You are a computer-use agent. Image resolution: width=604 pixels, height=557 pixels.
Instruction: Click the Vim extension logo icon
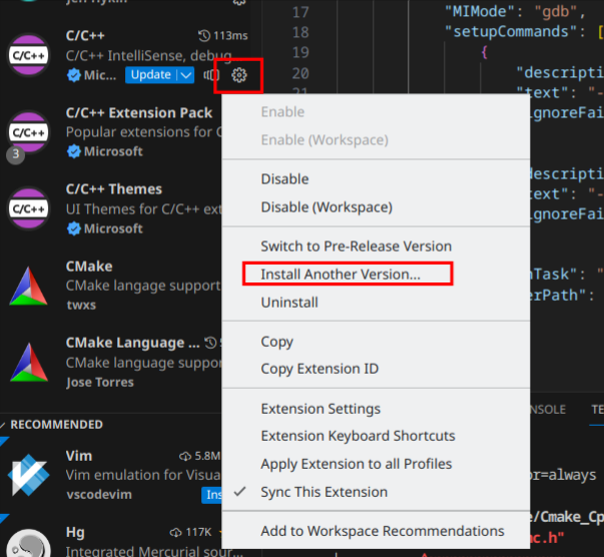coord(29,475)
